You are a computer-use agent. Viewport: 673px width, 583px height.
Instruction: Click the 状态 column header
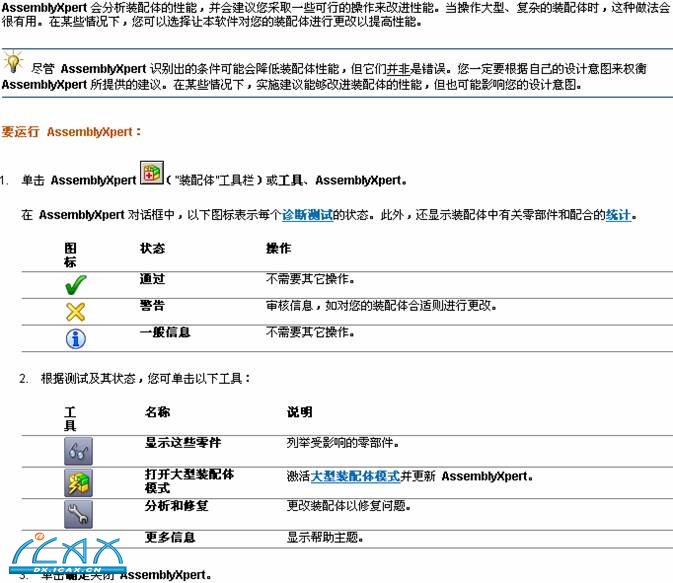pyautogui.click(x=152, y=248)
